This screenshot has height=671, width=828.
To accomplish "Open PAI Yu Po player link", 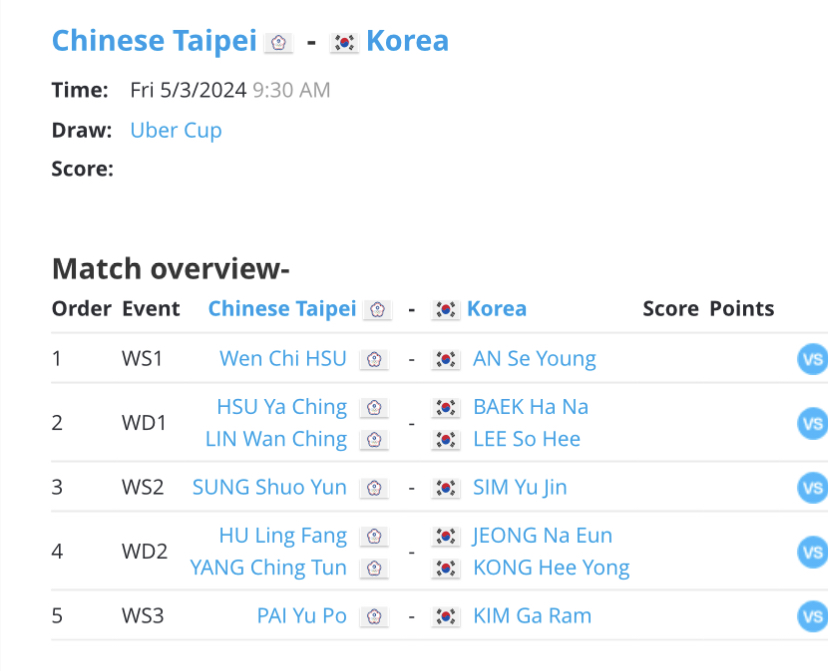I will pos(302,616).
